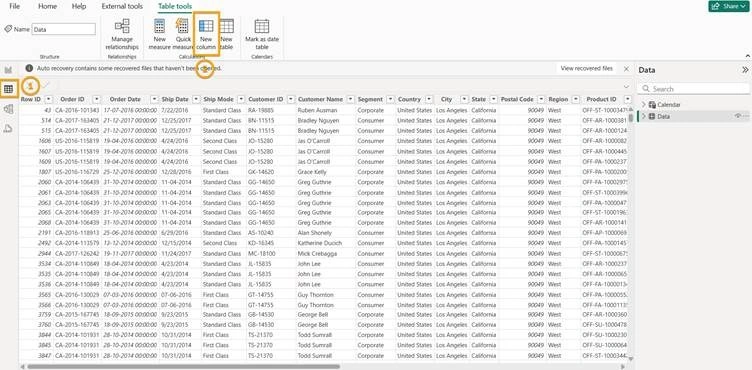Click the Calendar table icon in Data pane
This screenshot has width=752, height=370.
[x=652, y=105]
